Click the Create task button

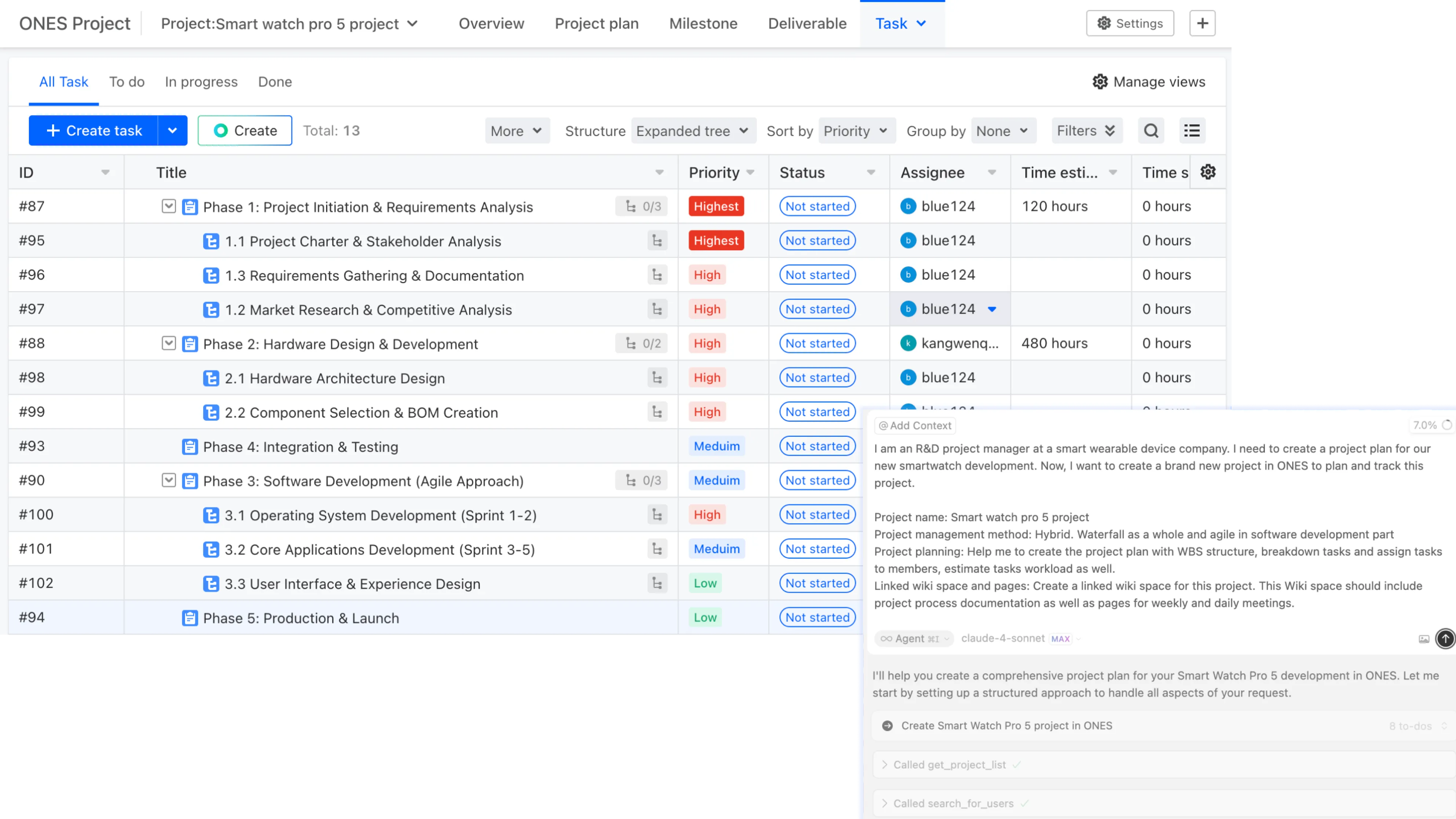[94, 130]
